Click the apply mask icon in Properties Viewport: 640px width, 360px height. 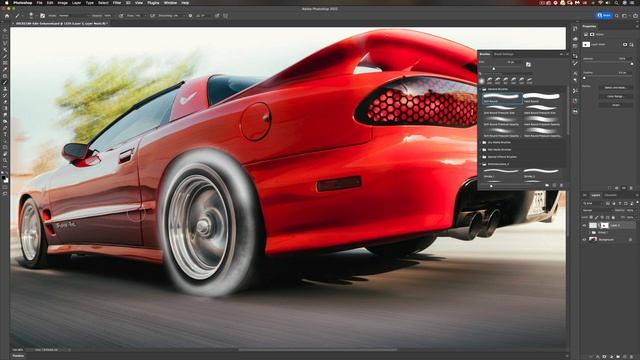point(617,188)
